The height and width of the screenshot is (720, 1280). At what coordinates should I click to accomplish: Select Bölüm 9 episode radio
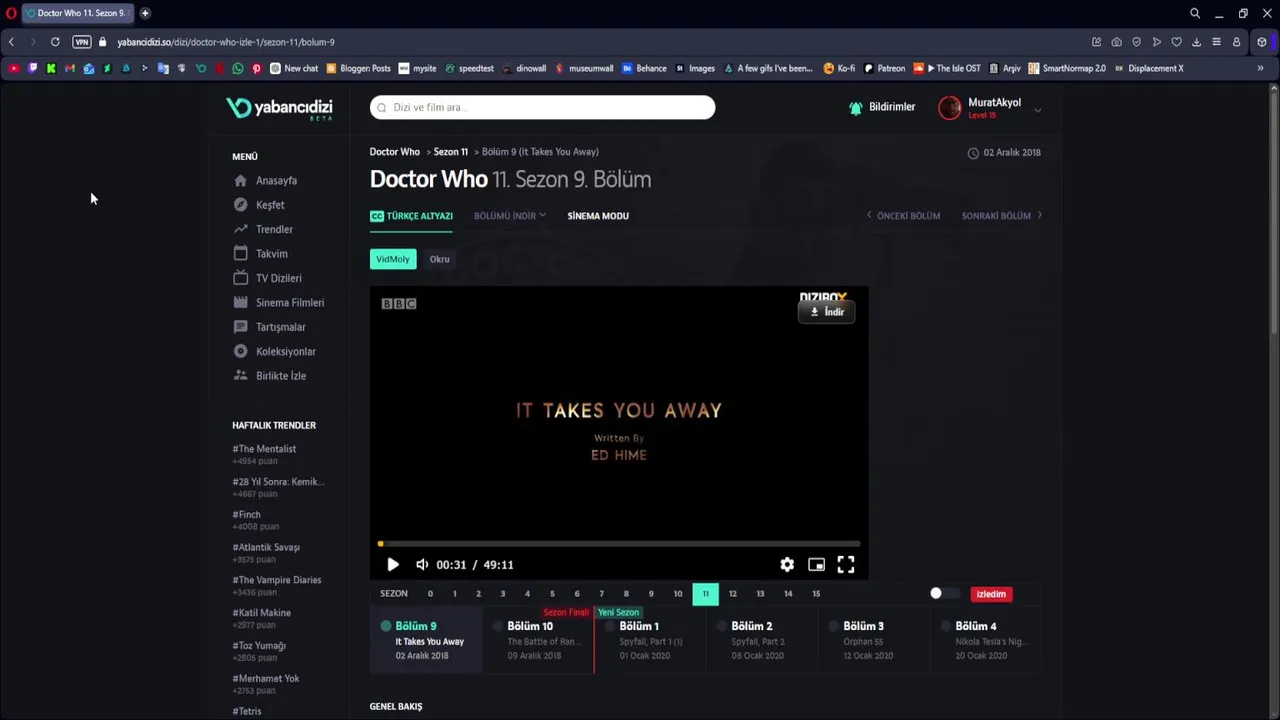(386, 626)
